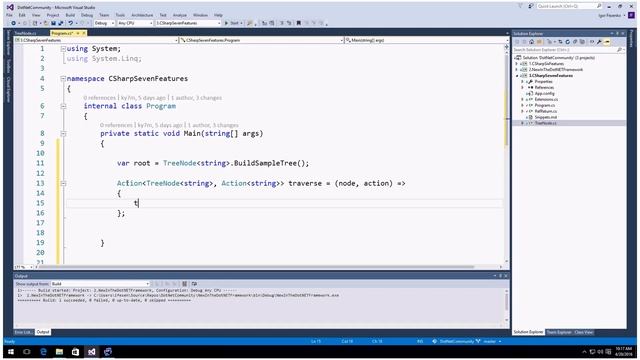Toggle auto-hide pin on Solution Explorer

618,33
